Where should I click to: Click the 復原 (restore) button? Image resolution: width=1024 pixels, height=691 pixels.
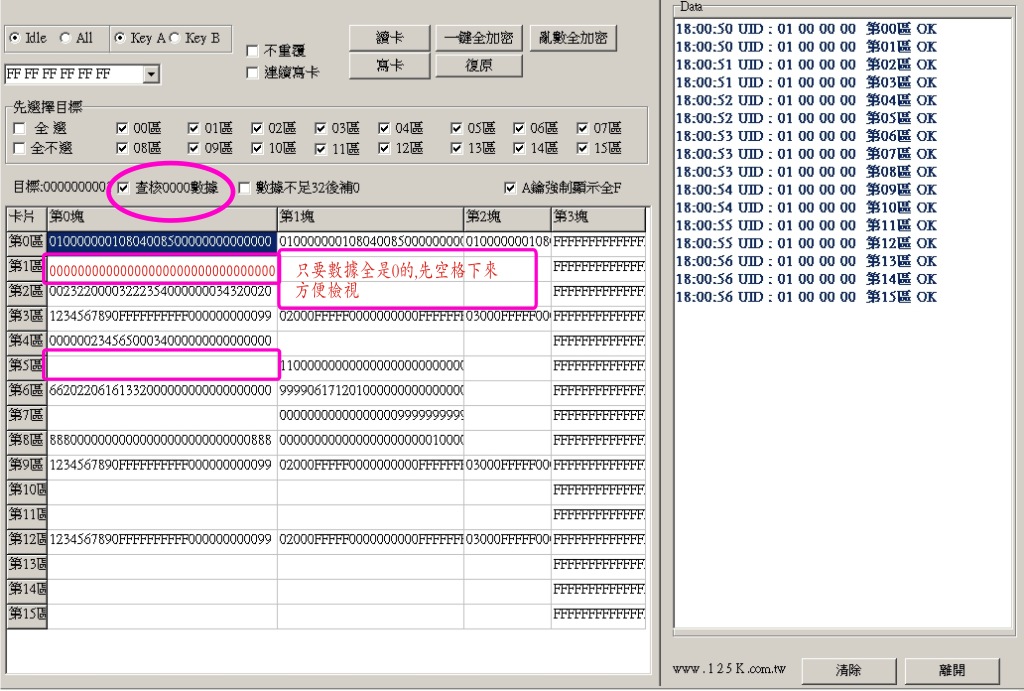click(x=478, y=65)
